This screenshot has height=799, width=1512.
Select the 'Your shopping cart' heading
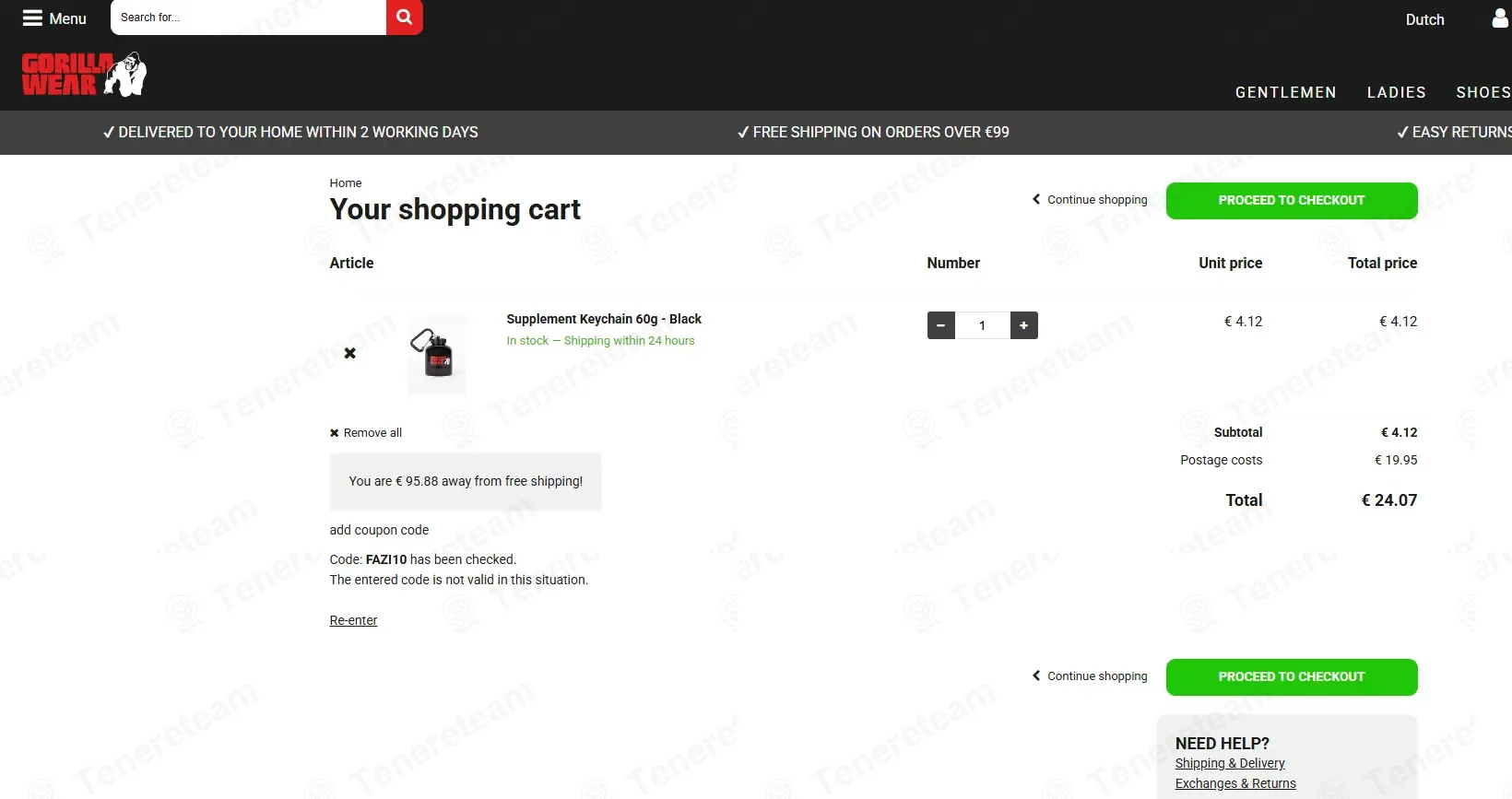(455, 210)
